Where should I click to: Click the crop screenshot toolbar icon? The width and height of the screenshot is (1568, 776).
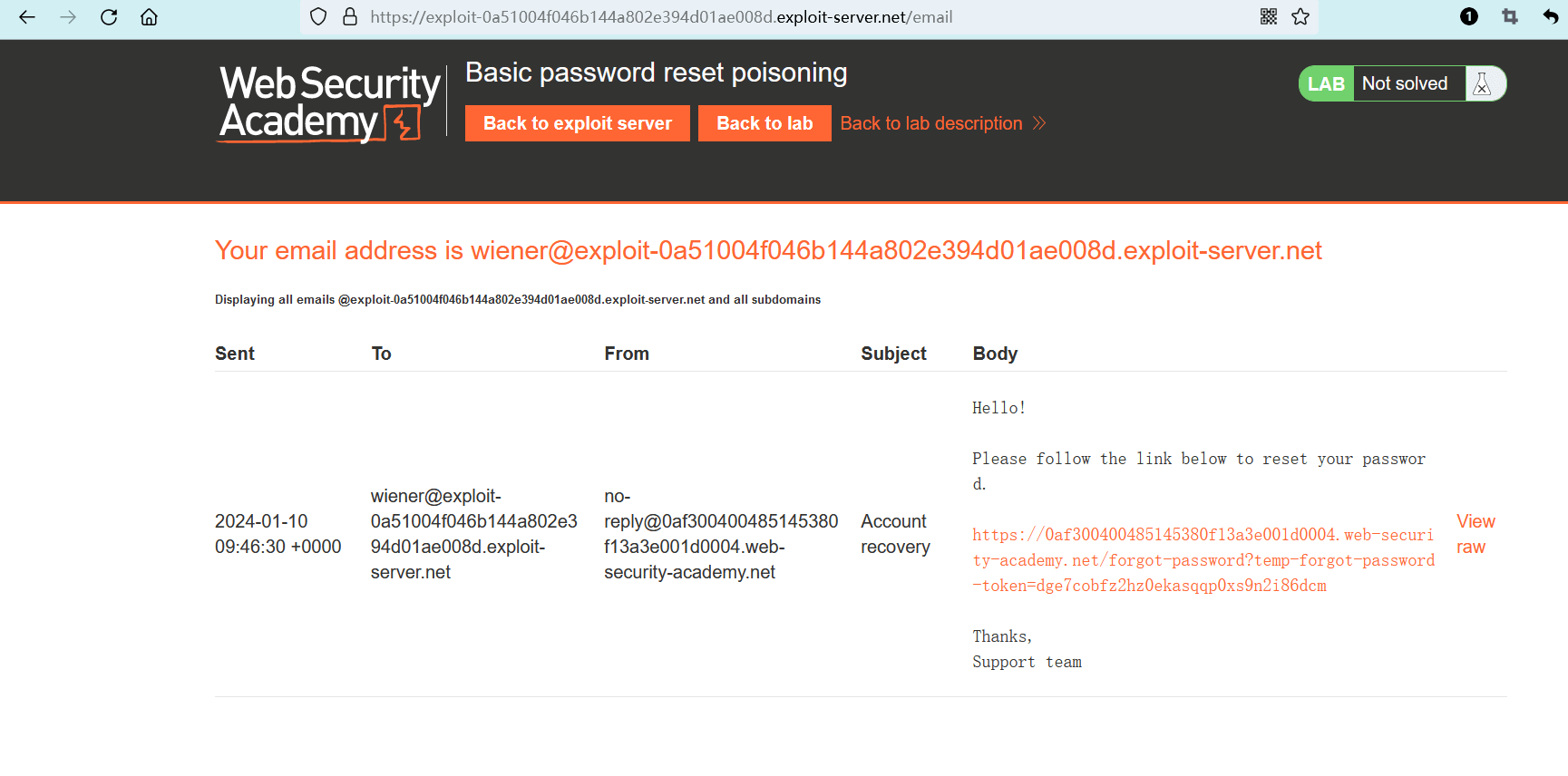[x=1510, y=16]
